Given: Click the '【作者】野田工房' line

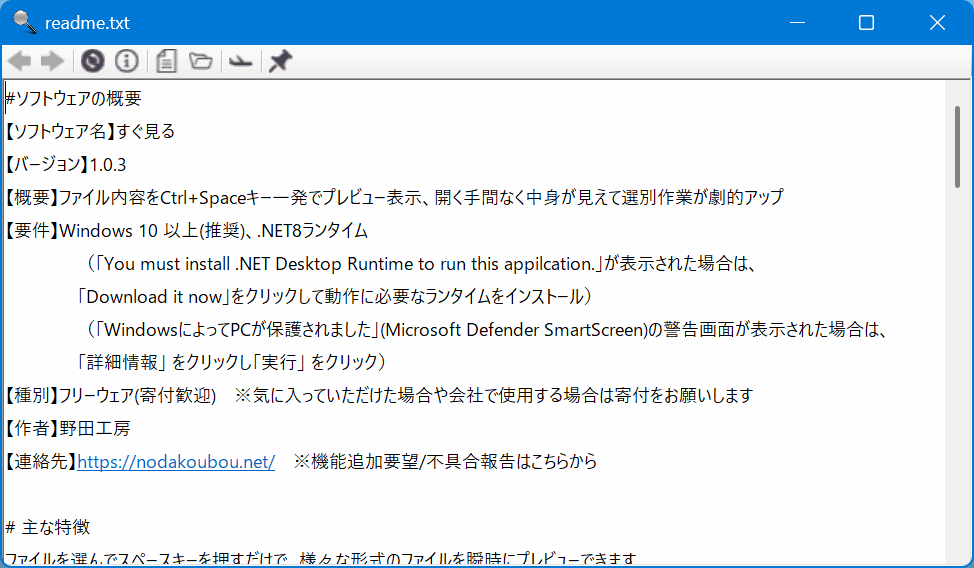Looking at the screenshot, I should 68,428.
